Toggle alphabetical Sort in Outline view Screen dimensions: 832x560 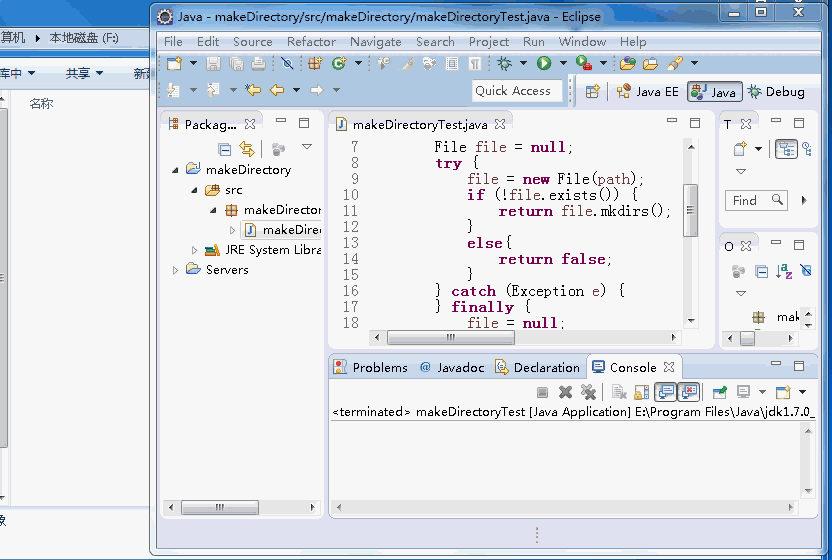(784, 271)
